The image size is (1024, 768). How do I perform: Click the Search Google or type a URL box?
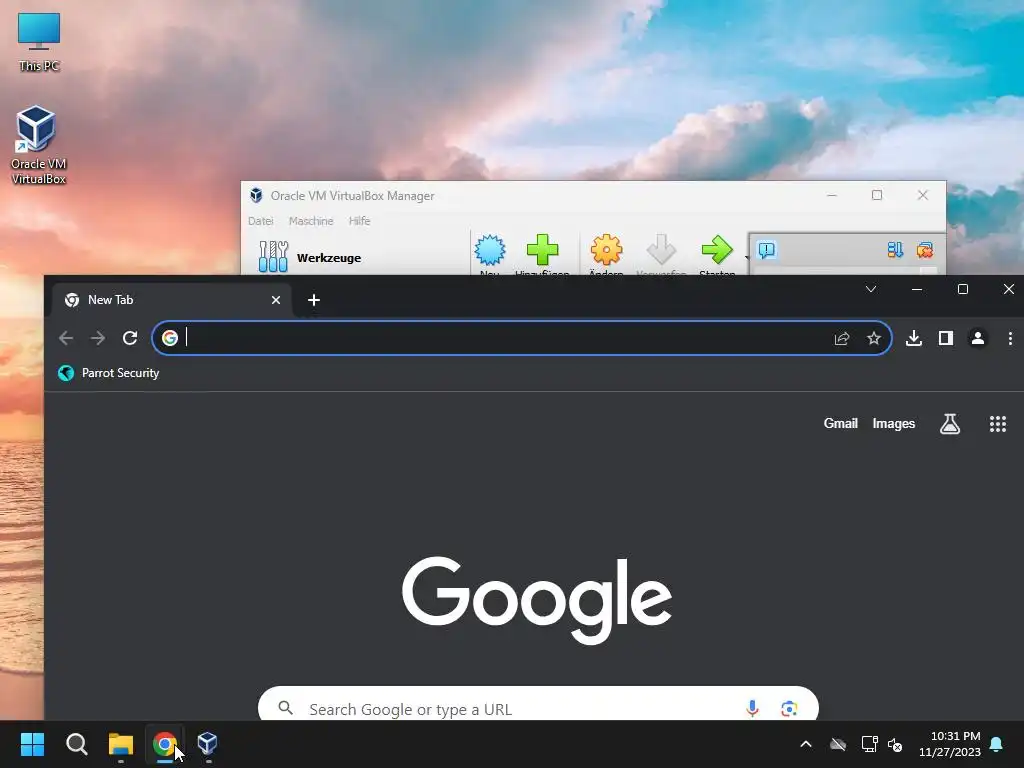538,705
